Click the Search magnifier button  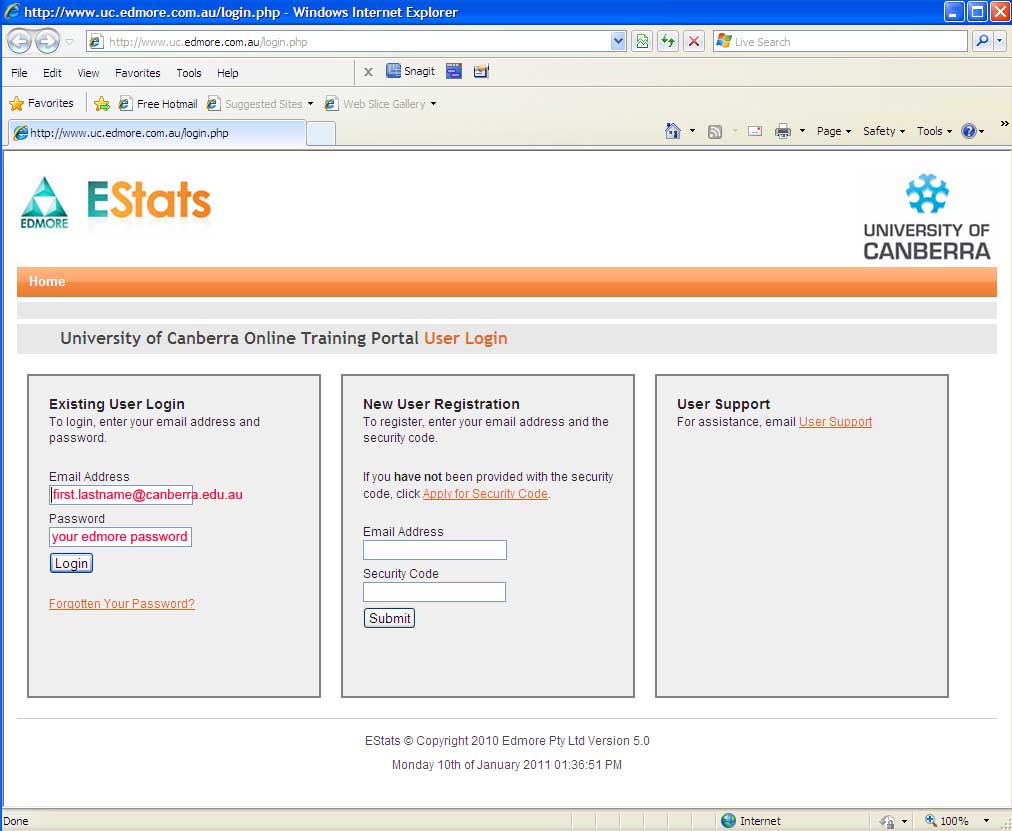[982, 42]
